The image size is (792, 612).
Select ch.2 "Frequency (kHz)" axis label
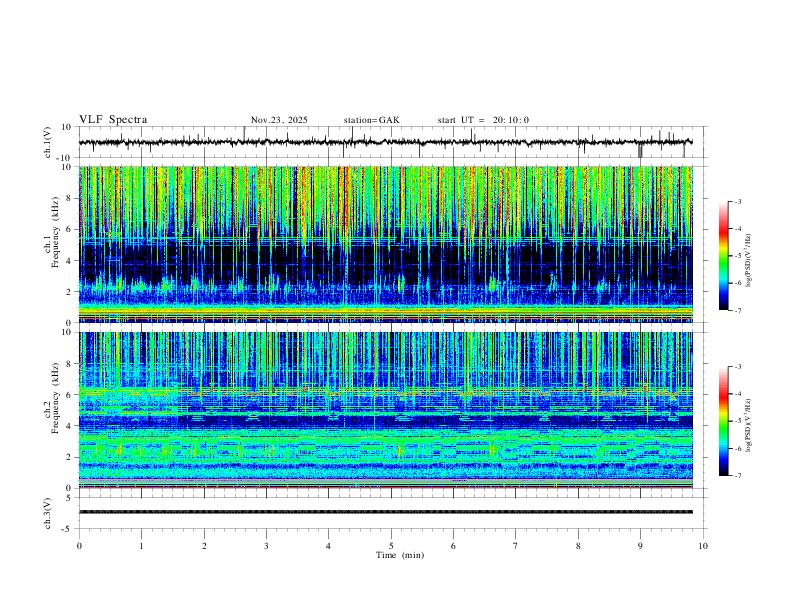55,398
